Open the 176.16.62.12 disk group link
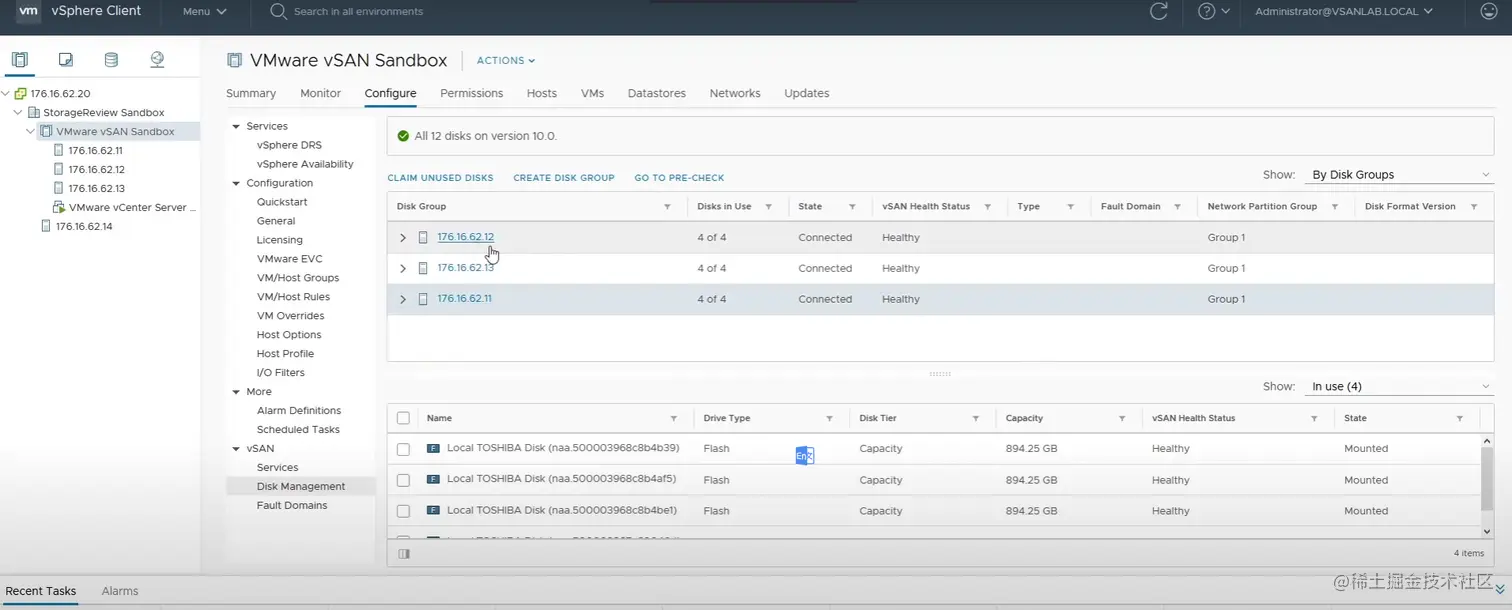Screen dimensions: 1512x610 coord(466,237)
